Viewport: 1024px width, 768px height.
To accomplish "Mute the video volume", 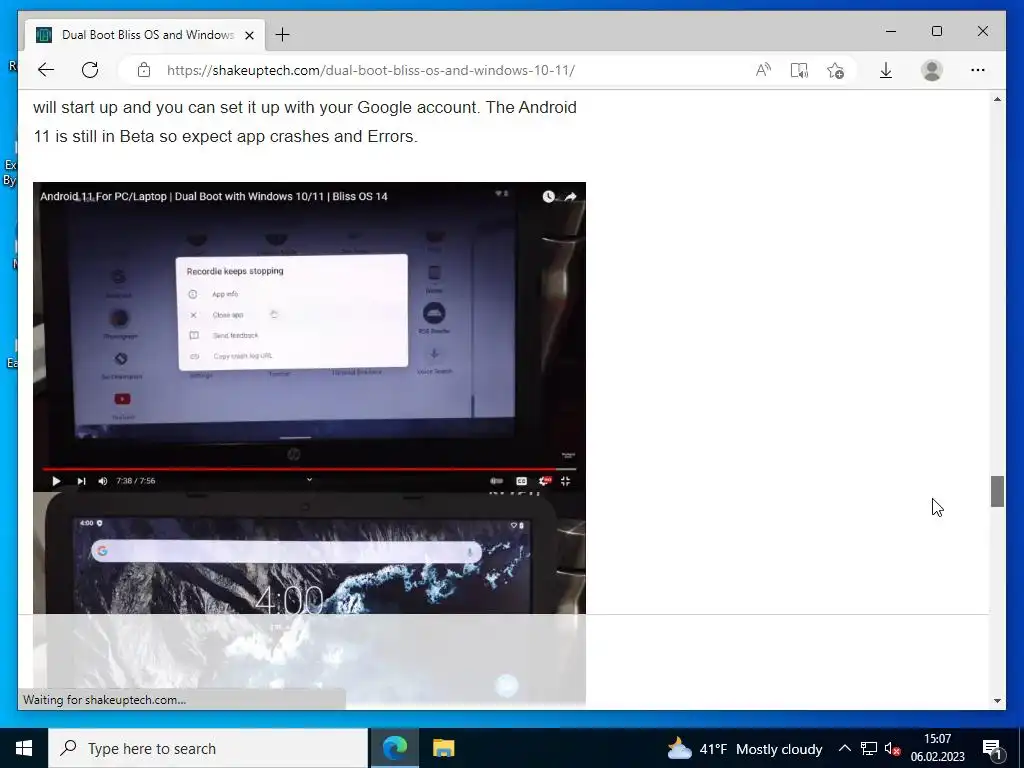I will 103,481.
